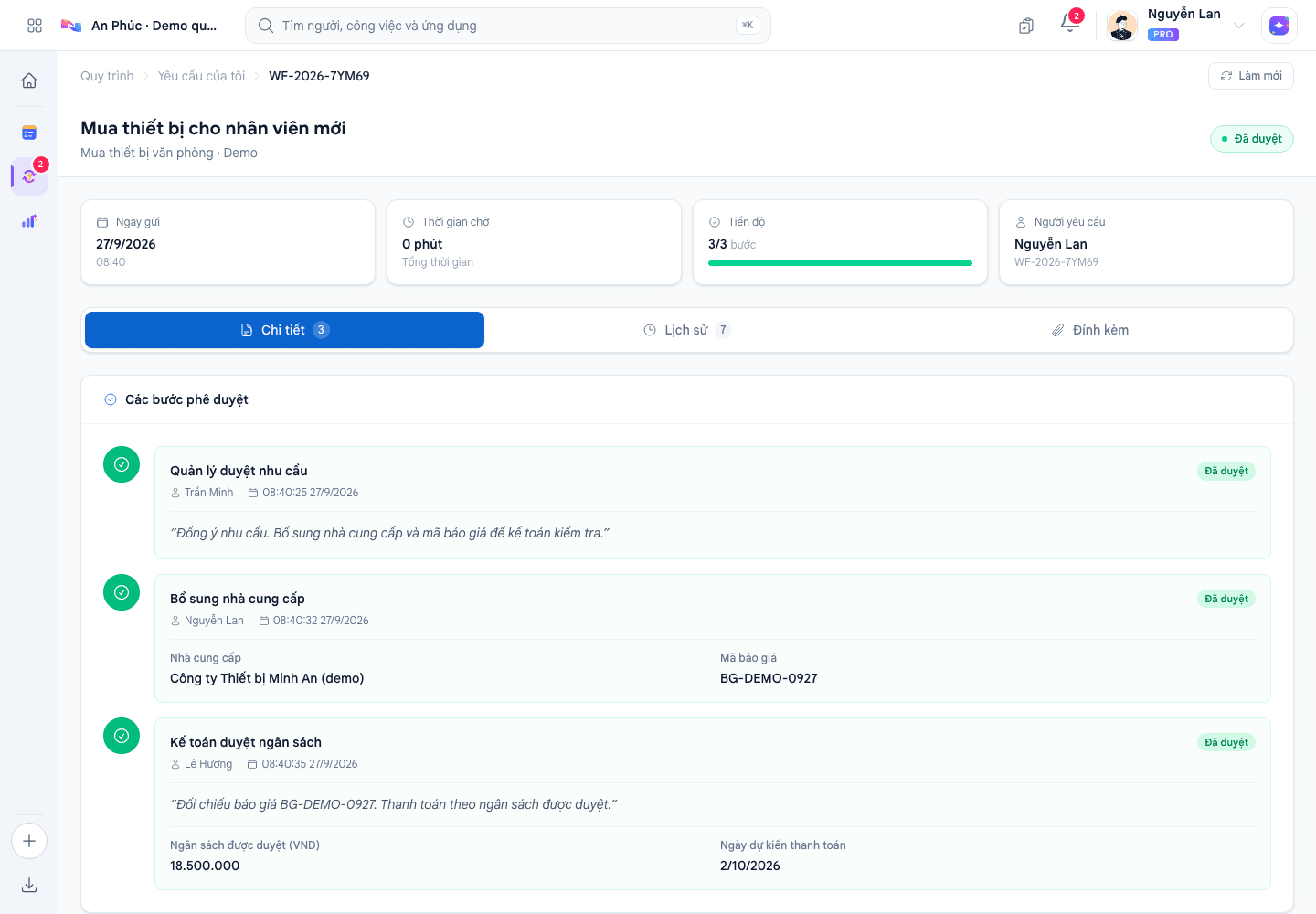Click the Ngày gửi 27/9/2026 card

[x=228, y=242]
